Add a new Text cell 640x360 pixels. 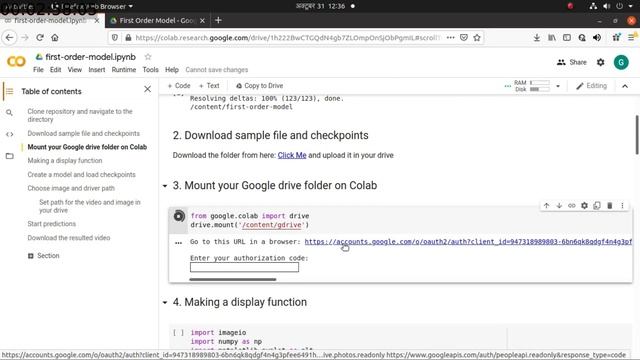point(209,86)
